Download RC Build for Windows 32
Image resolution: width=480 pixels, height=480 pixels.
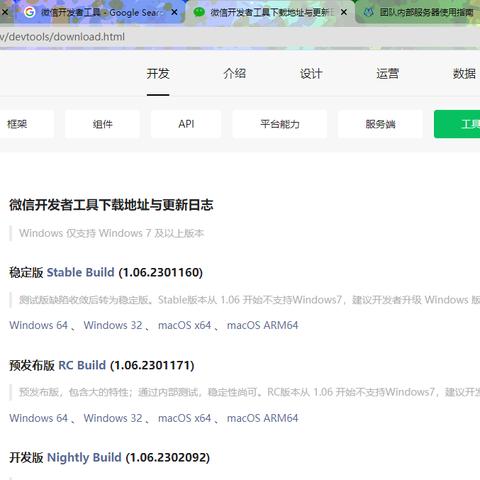coord(113,418)
